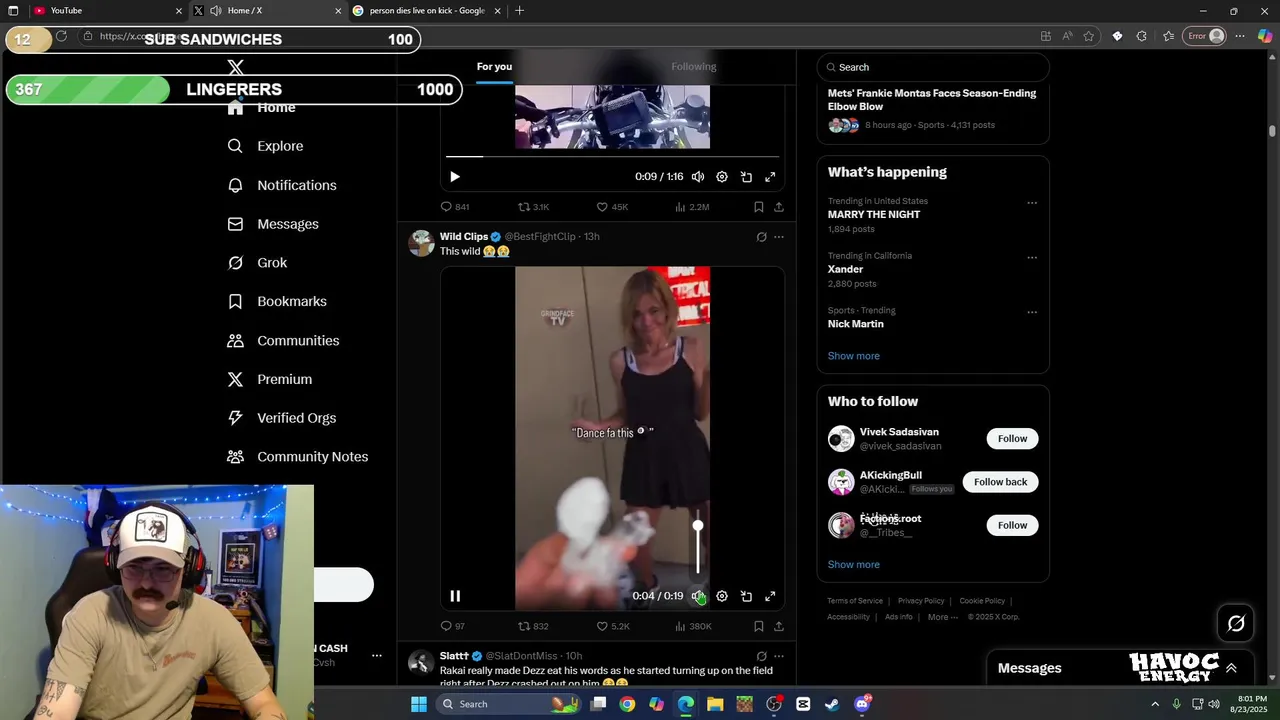The width and height of the screenshot is (1280, 720).
Task: Bookmark the Wild Clips post
Action: [759, 627]
